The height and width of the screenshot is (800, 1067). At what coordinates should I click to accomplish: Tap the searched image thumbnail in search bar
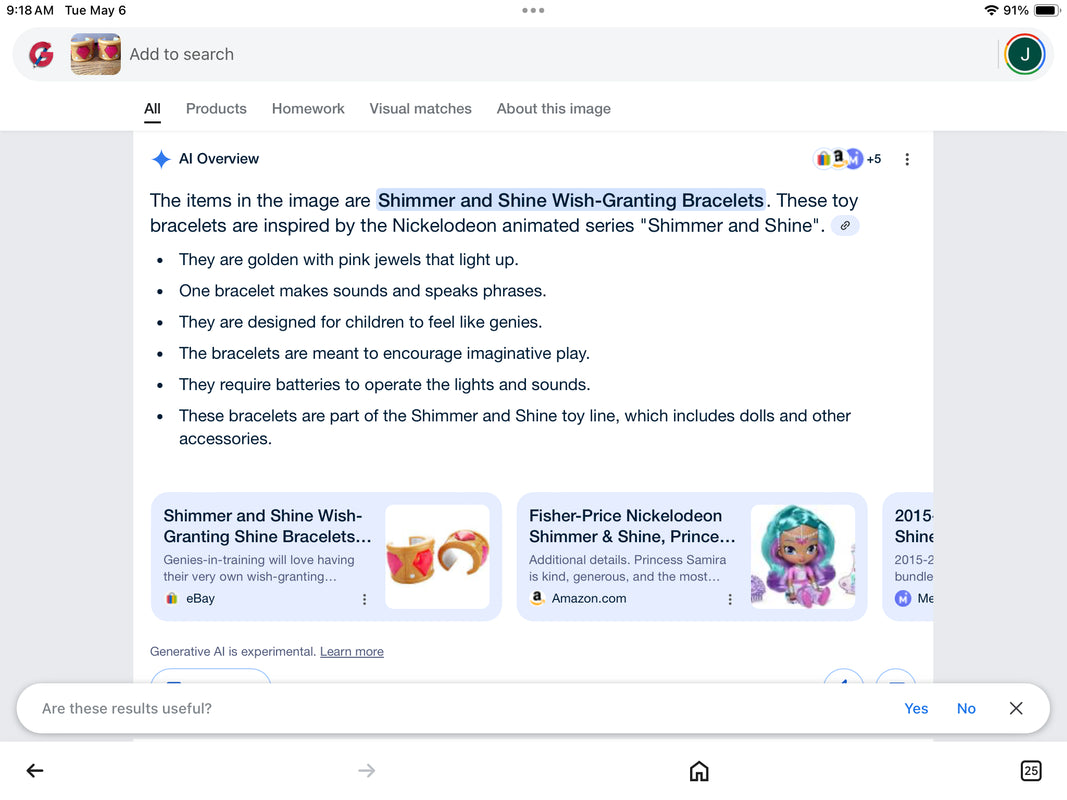pyautogui.click(x=95, y=55)
